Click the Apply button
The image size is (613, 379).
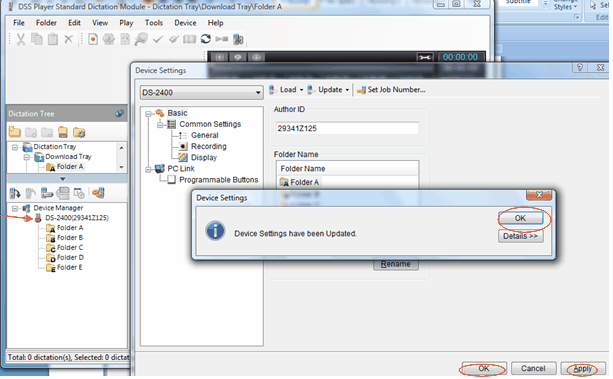583,368
